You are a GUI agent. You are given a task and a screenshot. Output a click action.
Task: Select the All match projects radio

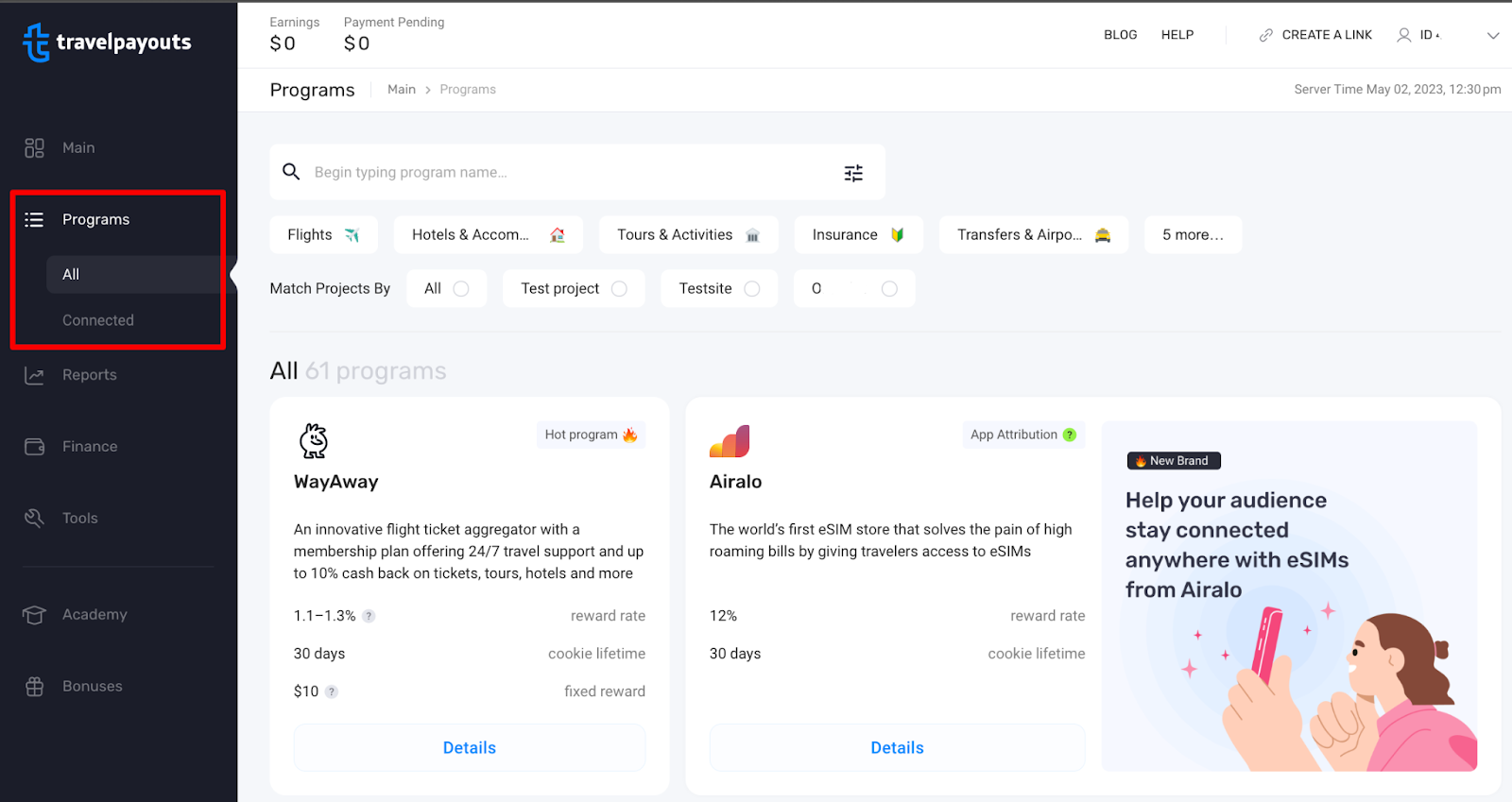tap(461, 289)
